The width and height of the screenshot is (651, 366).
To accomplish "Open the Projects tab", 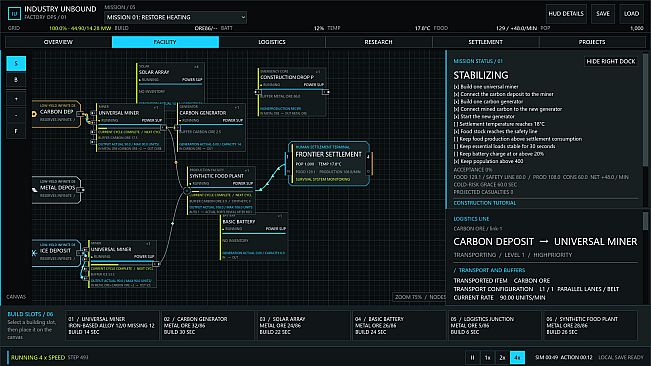I will (592, 42).
